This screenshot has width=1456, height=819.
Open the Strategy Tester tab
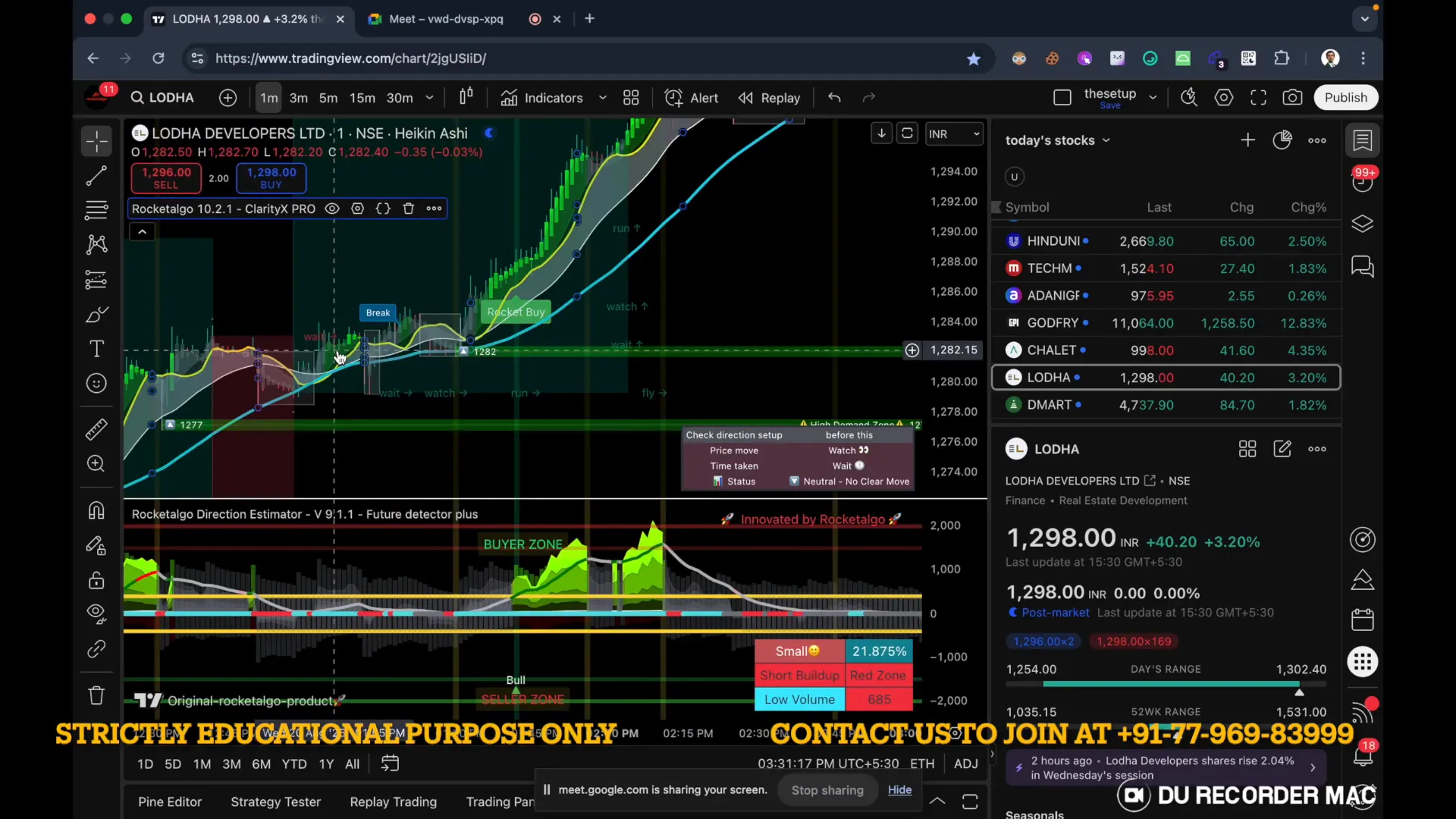[275, 802]
